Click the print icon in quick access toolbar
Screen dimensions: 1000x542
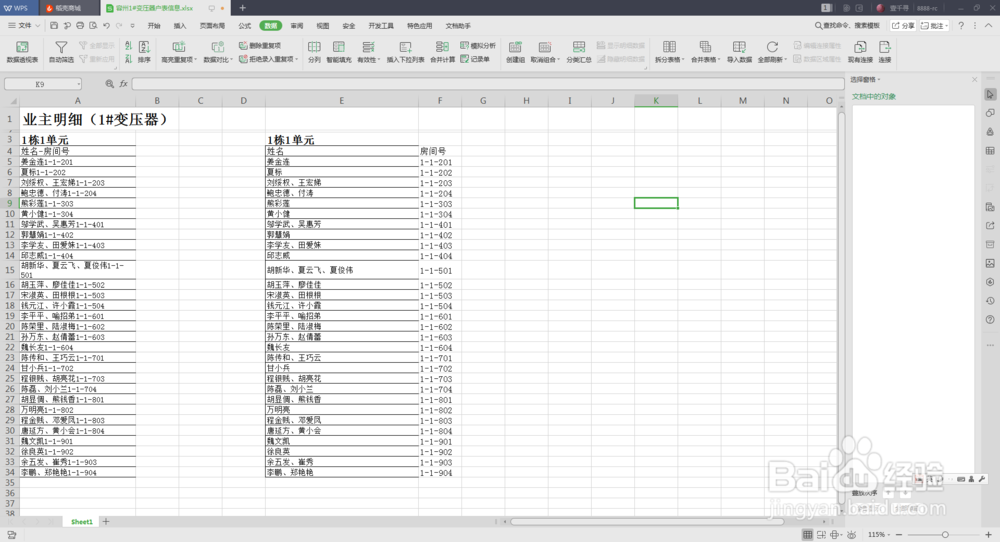pos(80,26)
